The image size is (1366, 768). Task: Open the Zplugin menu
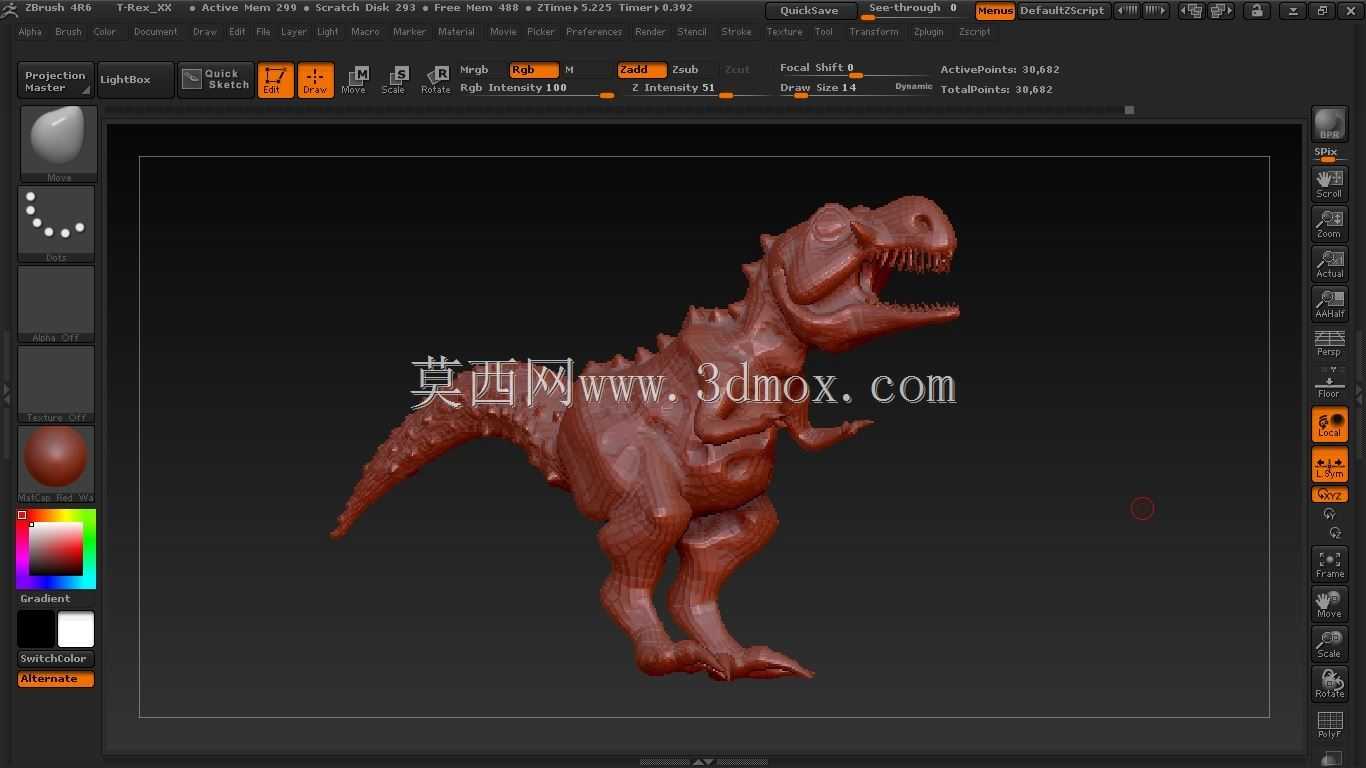pos(928,32)
